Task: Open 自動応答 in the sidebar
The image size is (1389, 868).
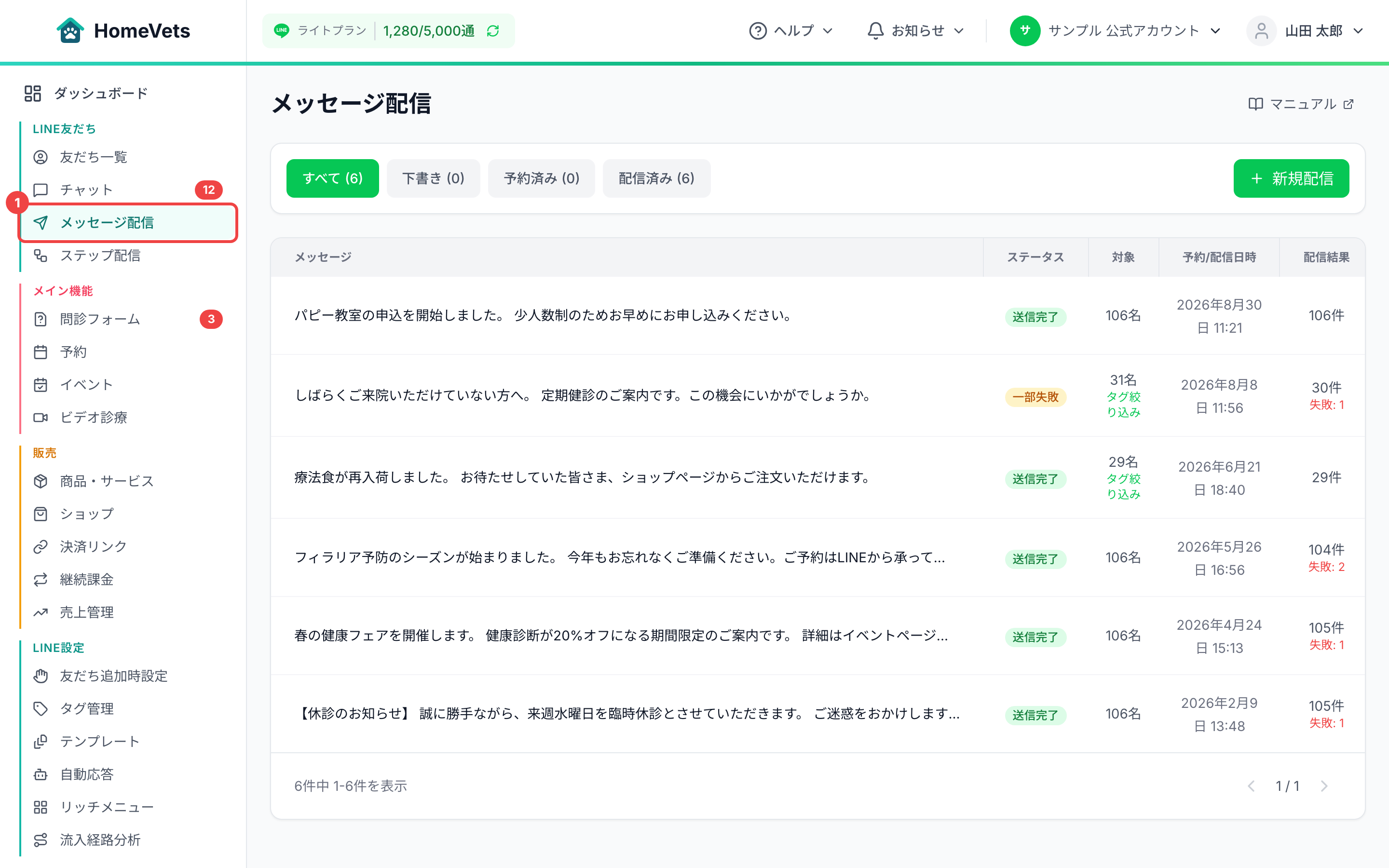Action: pyautogui.click(x=73, y=774)
